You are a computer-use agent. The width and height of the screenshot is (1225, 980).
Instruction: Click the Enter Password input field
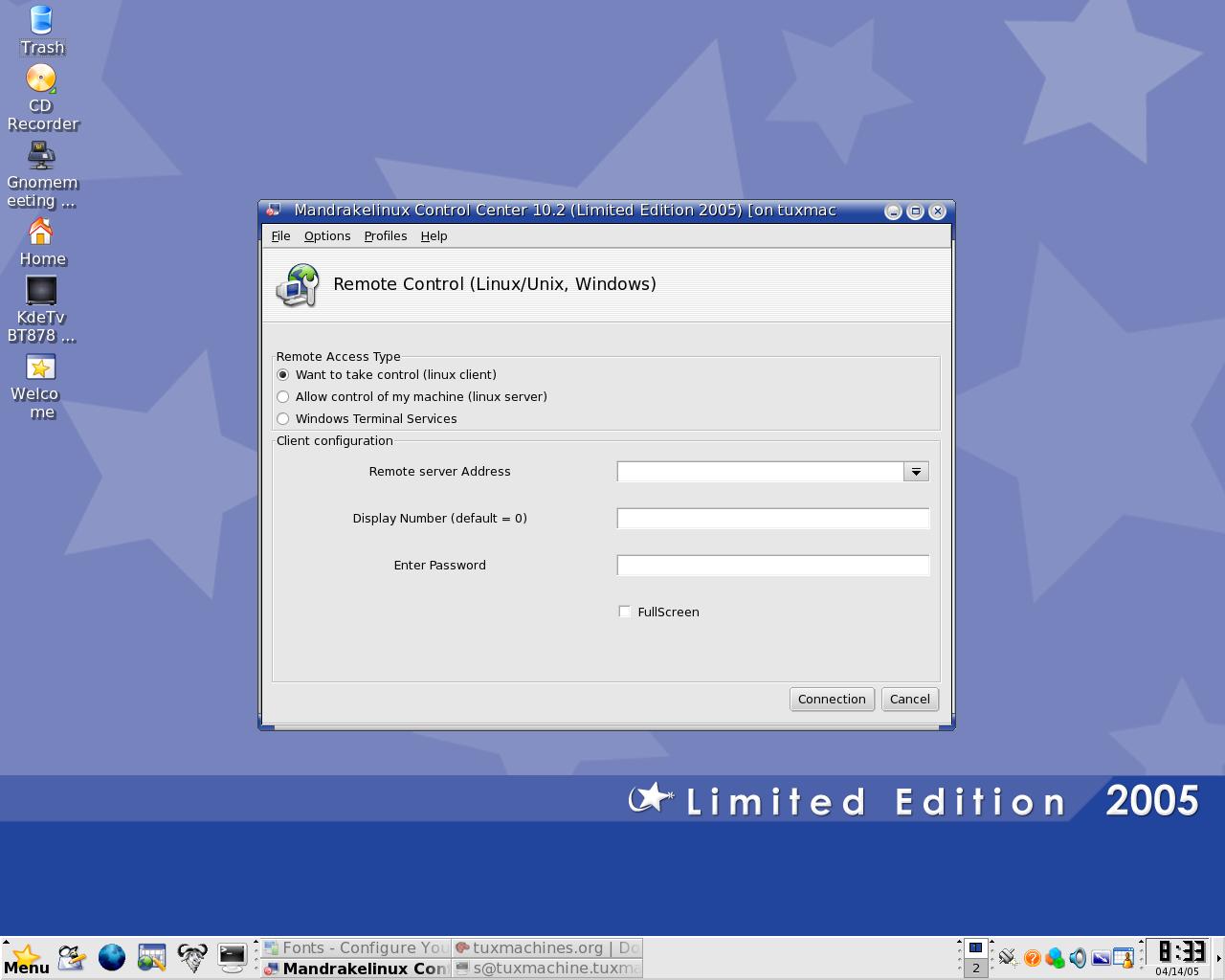tap(773, 566)
